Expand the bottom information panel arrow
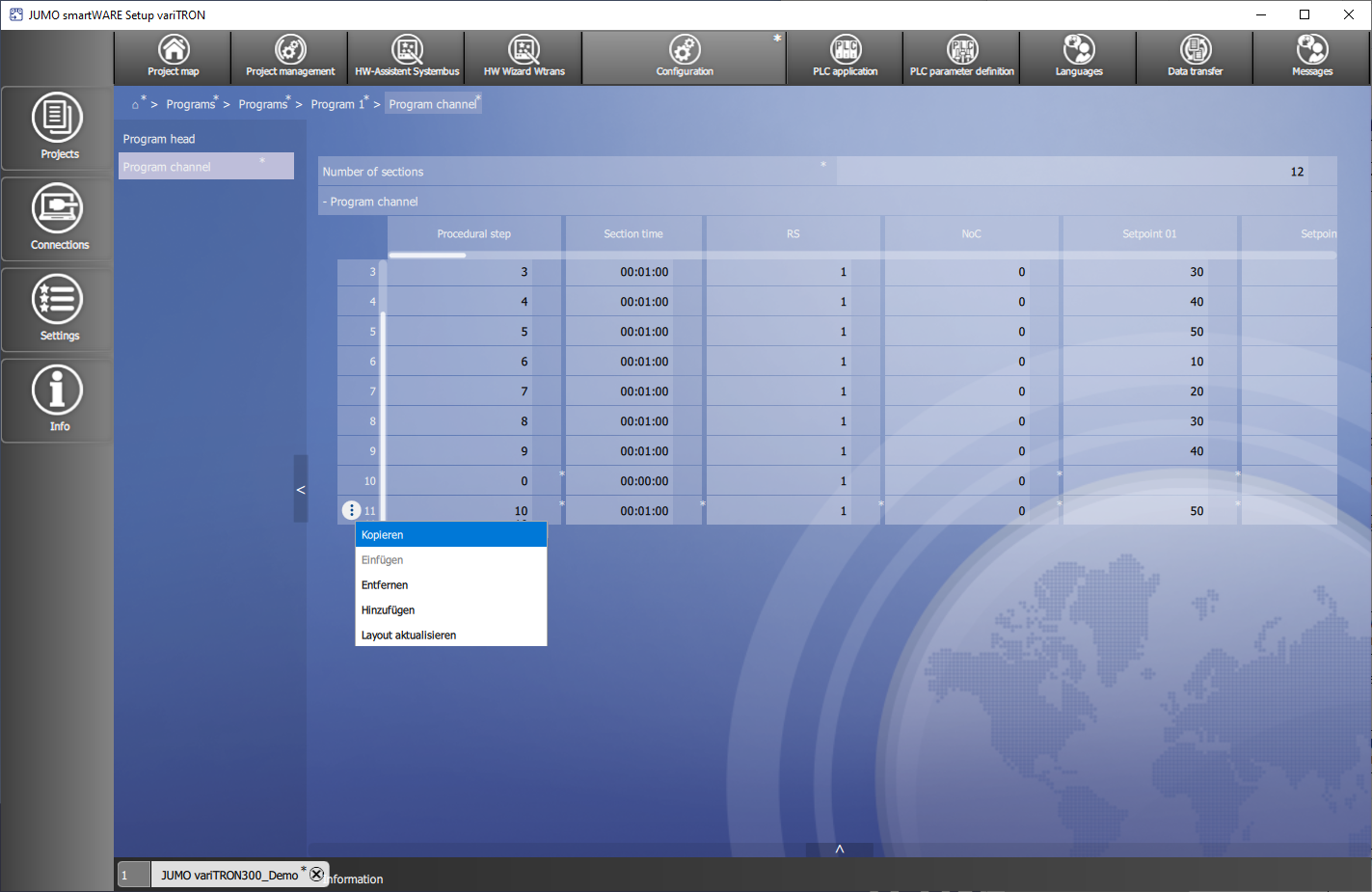 point(840,850)
